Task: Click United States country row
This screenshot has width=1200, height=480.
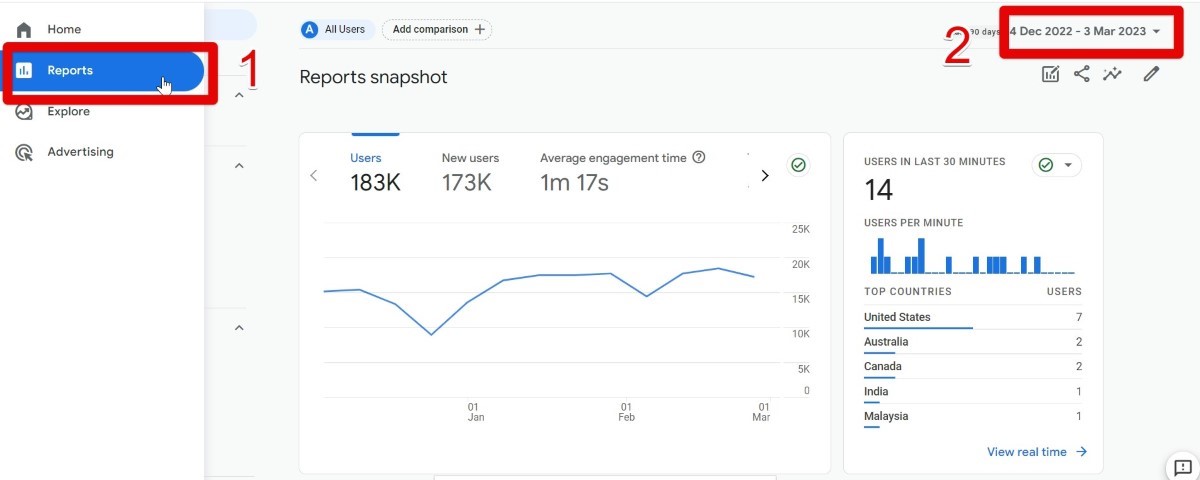Action: point(973,318)
